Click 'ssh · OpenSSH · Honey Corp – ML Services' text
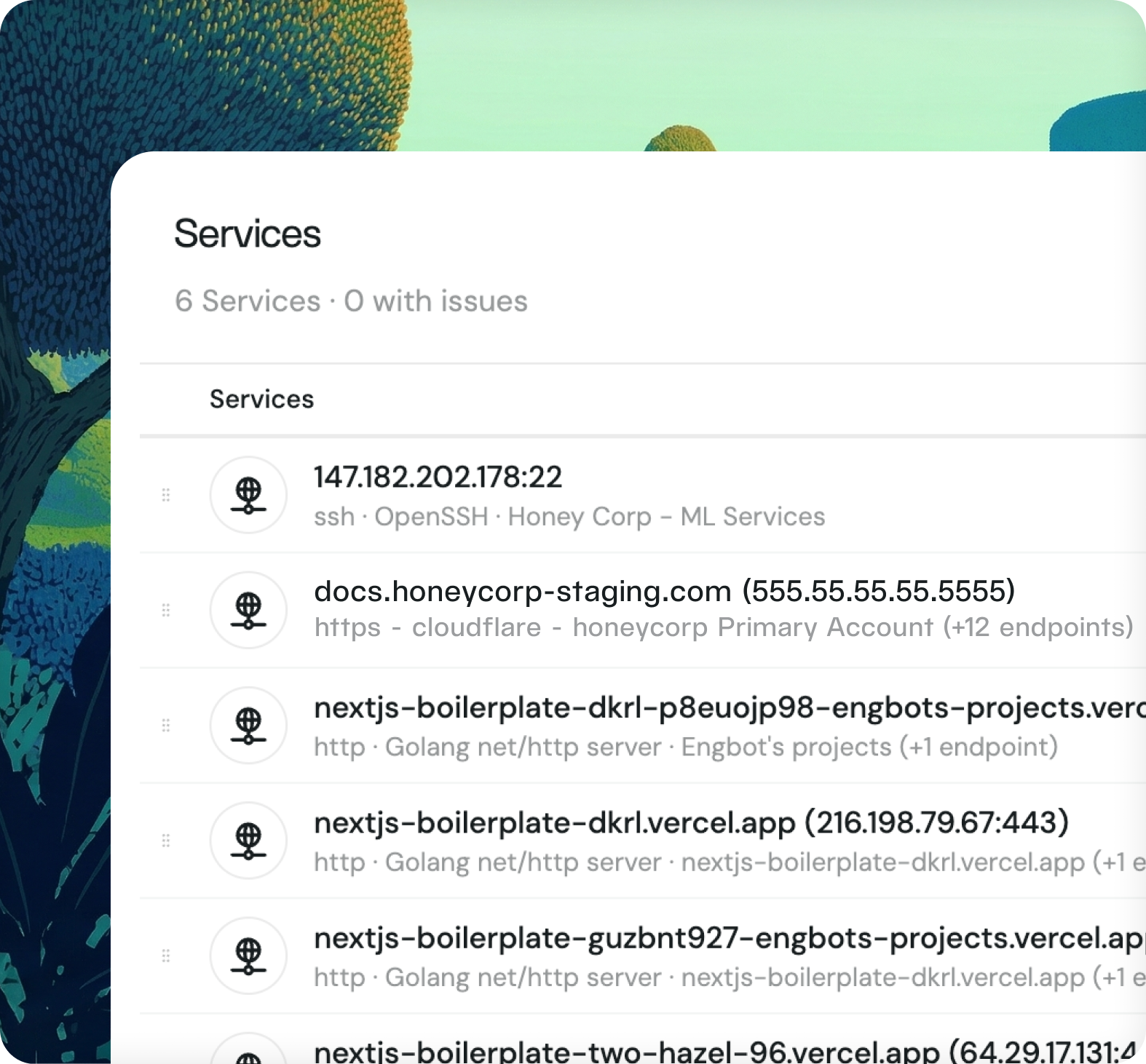The image size is (1146, 1064). (x=569, y=517)
